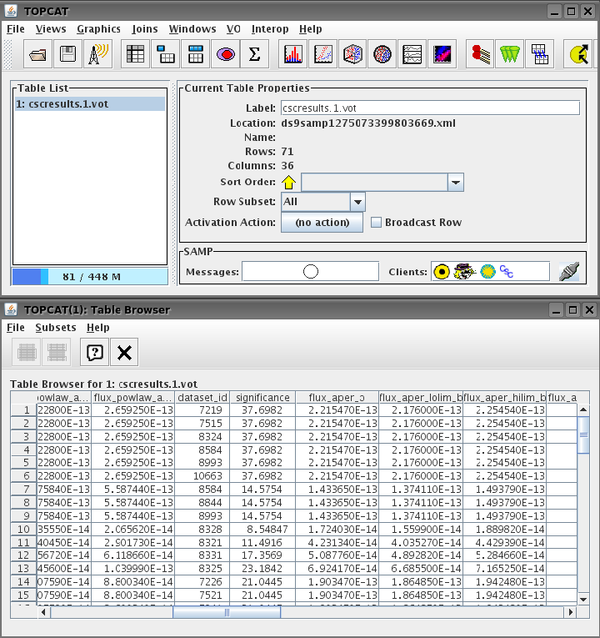Click the Table Browser close X icon
The image size is (600, 638).
pyautogui.click(x=124, y=352)
